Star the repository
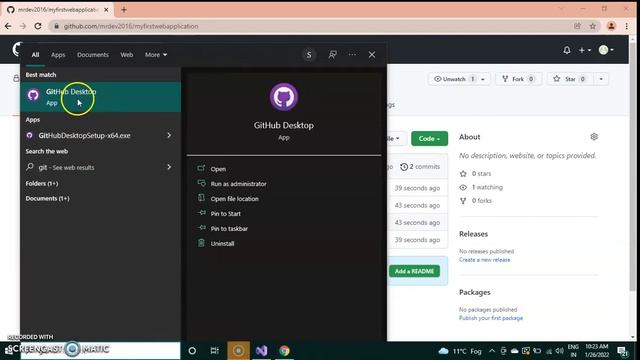Image resolution: width=640 pixels, height=360 pixels. [570, 79]
